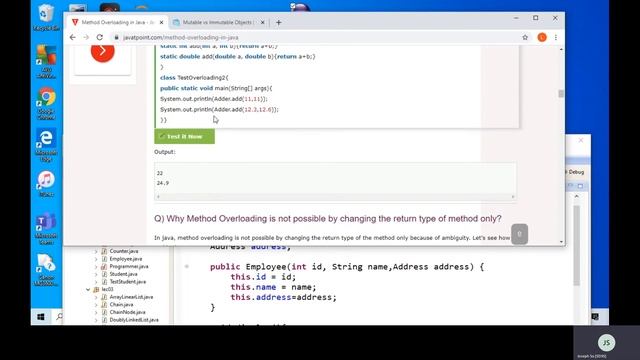640x360 pixels.
Task: Open the Chrome profile avatar
Action: 542,37
